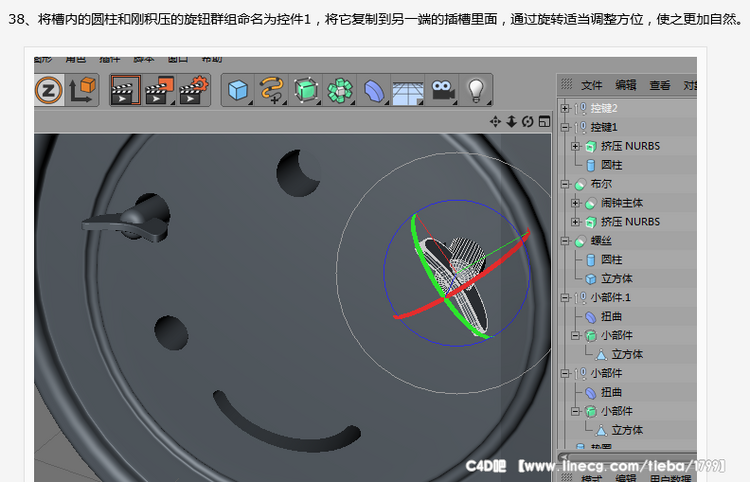Click the null icon beside 控键2

(x=581, y=109)
